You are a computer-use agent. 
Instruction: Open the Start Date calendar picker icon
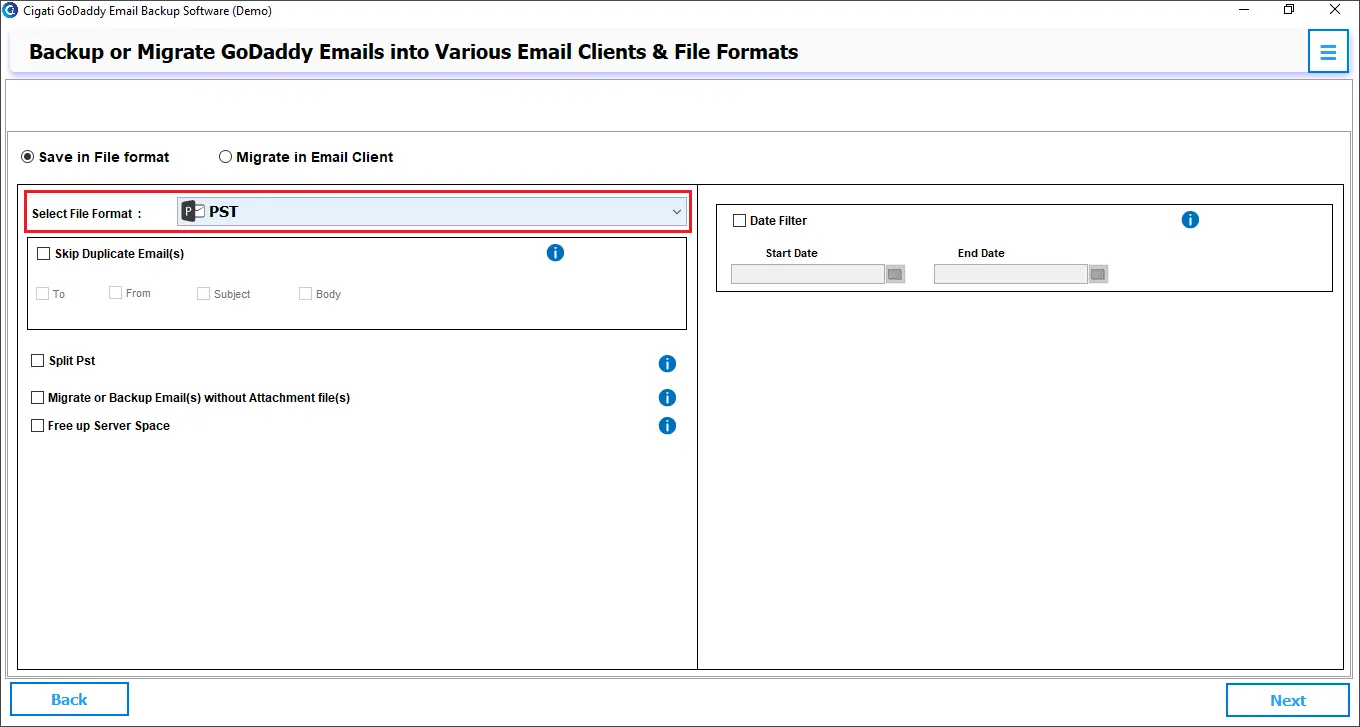pos(895,274)
